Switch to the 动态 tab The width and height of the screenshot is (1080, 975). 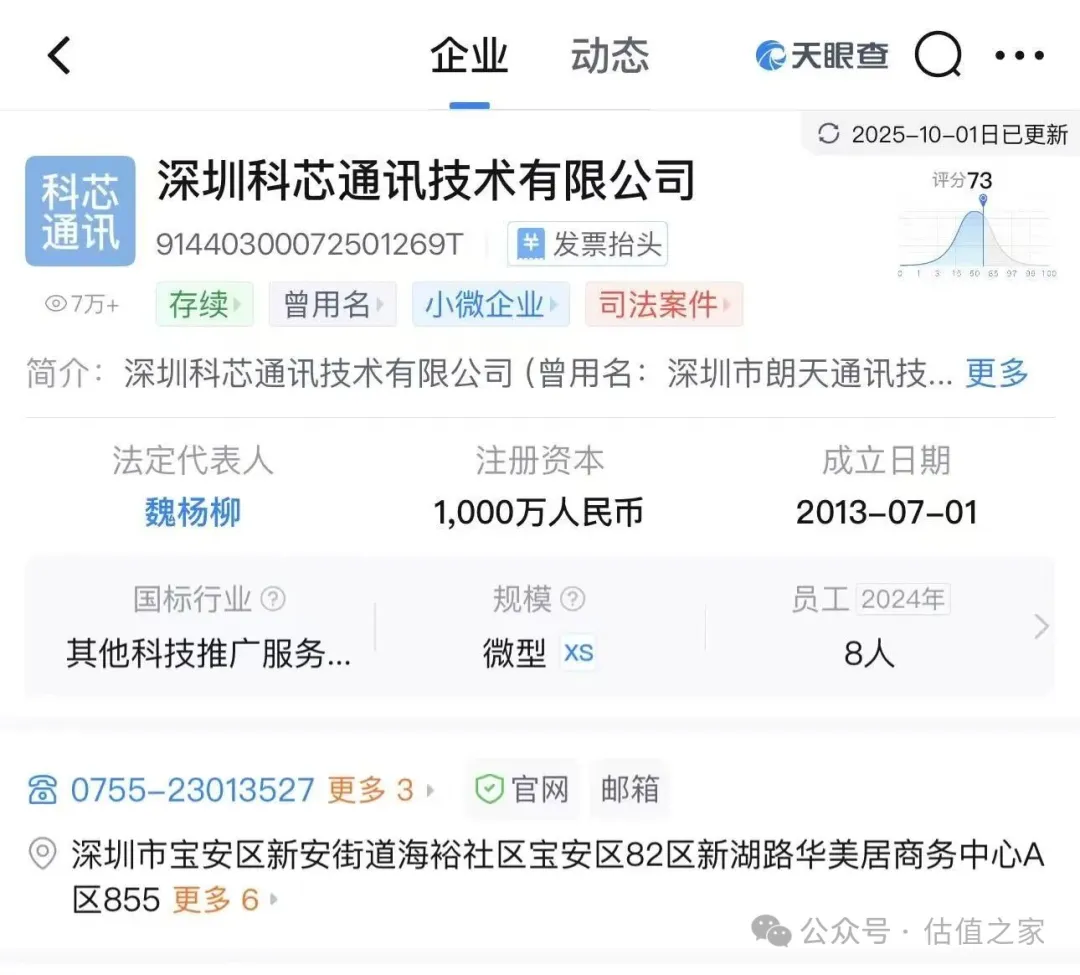tap(609, 57)
